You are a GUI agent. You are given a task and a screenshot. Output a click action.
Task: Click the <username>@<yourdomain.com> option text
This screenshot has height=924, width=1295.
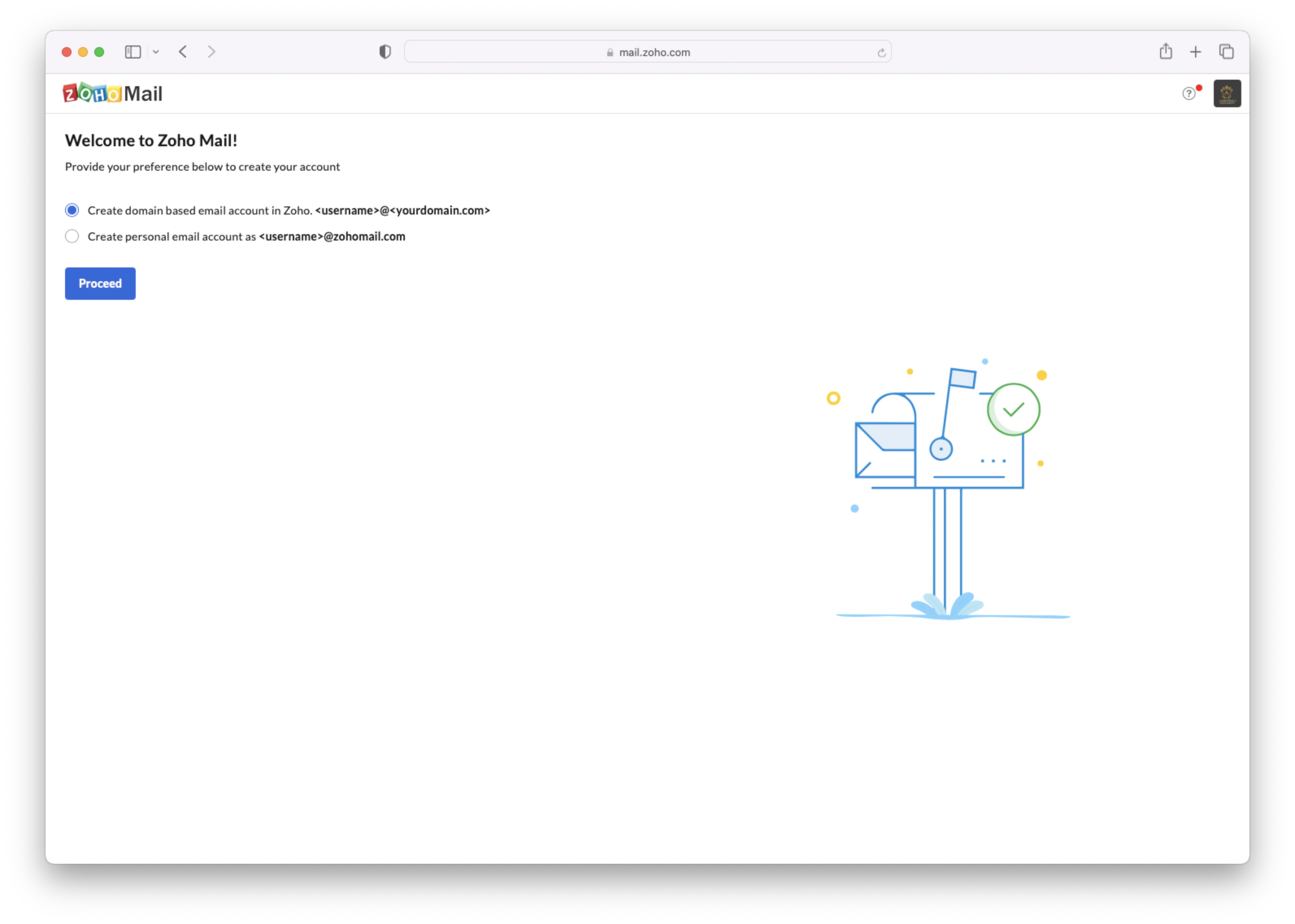click(x=402, y=210)
